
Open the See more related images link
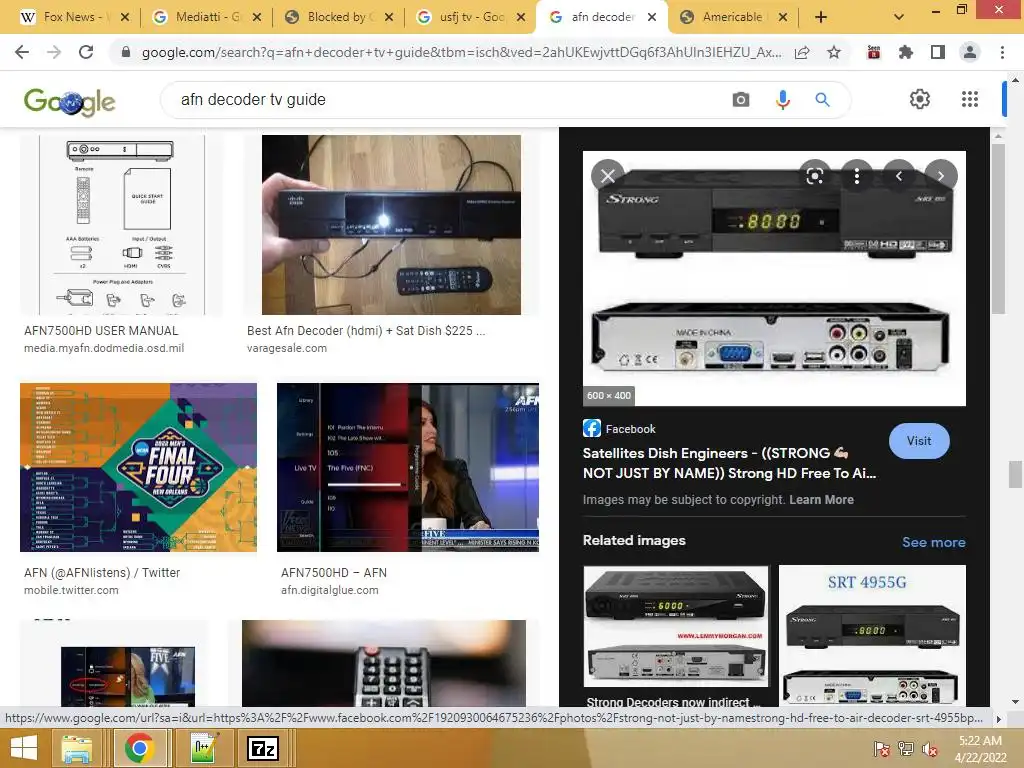point(933,542)
